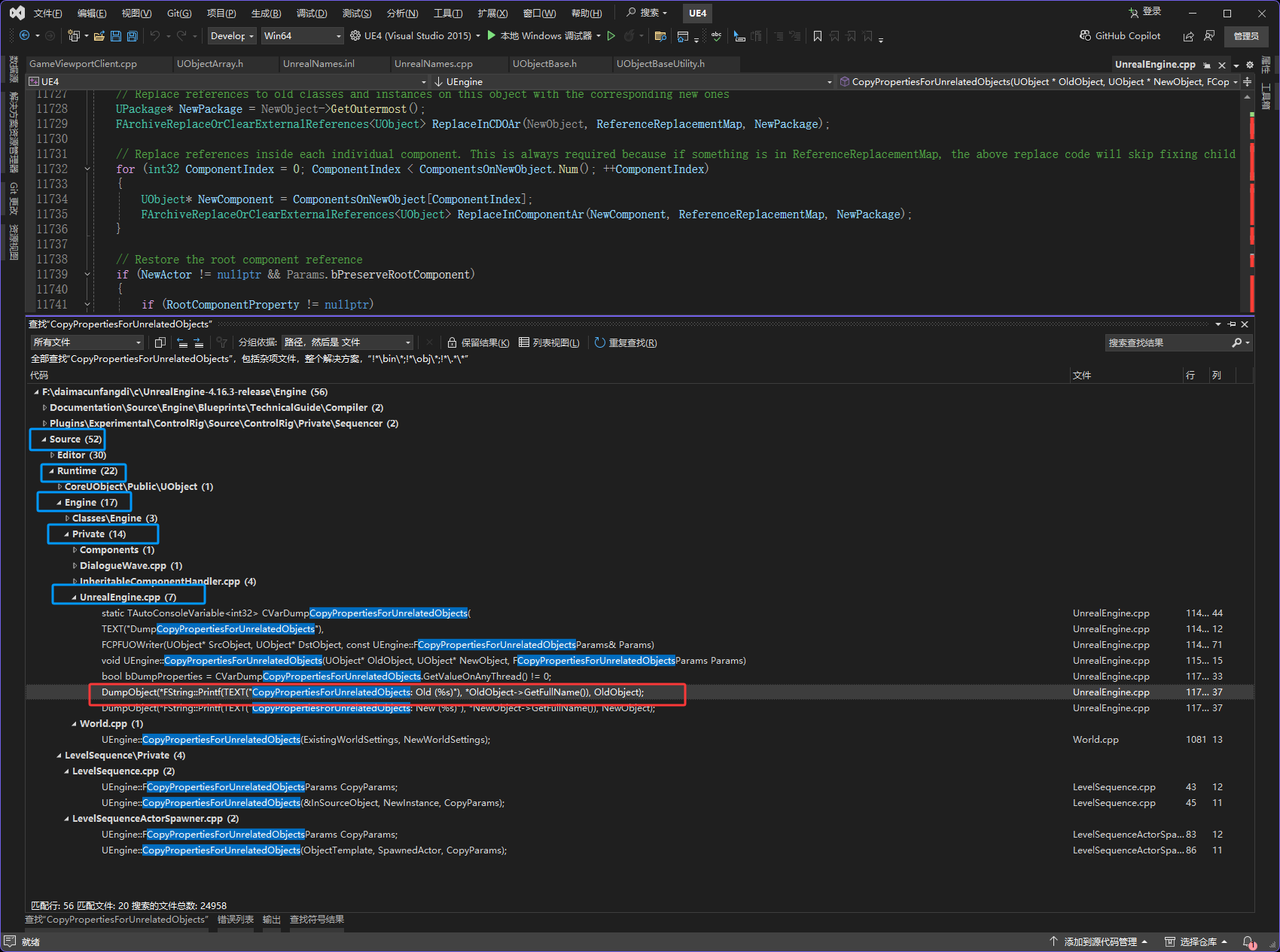Click the copy results icon in find panel
Screen dimensions: 1280x952
pos(160,342)
